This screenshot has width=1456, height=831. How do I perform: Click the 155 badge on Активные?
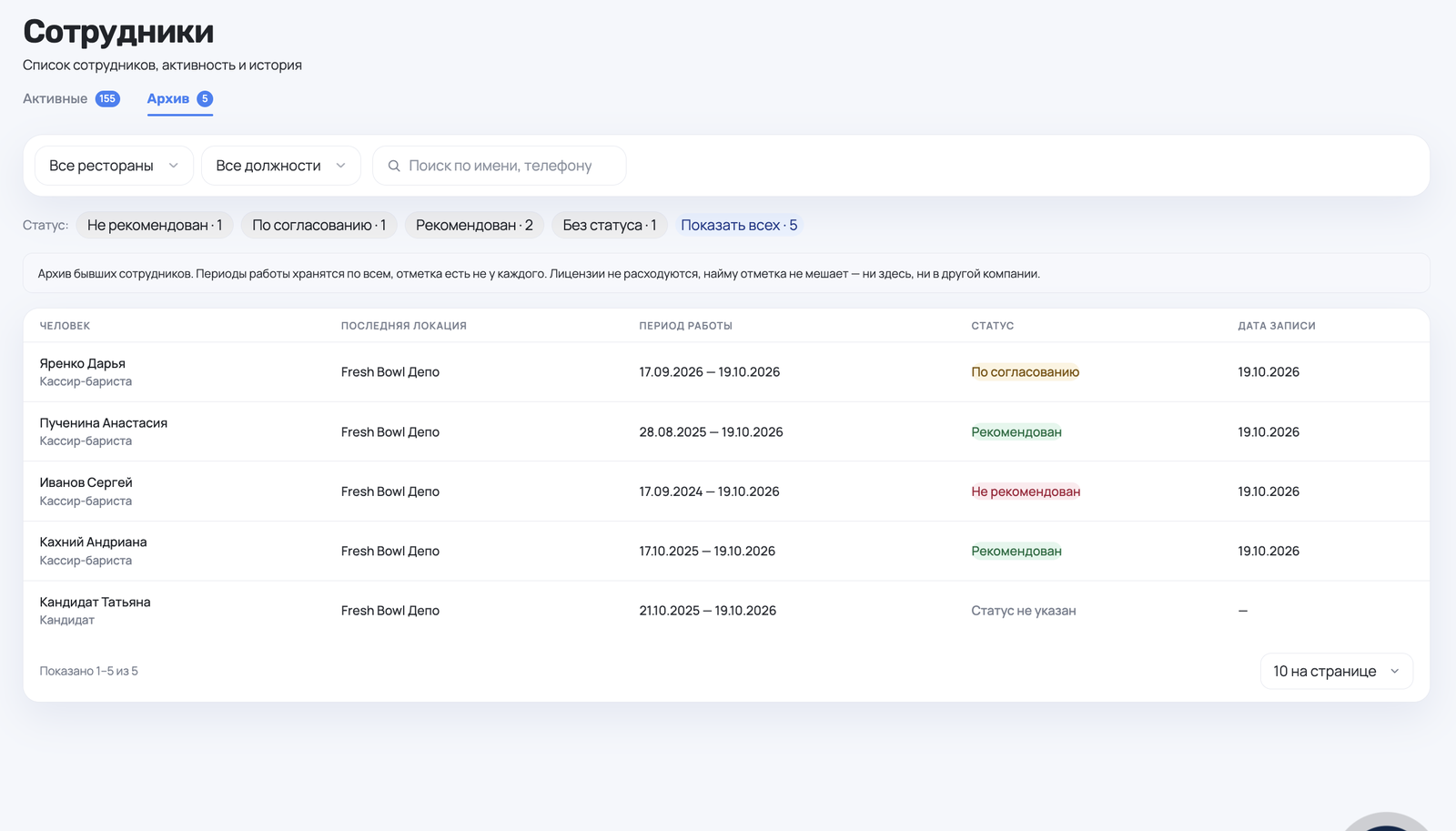[107, 98]
